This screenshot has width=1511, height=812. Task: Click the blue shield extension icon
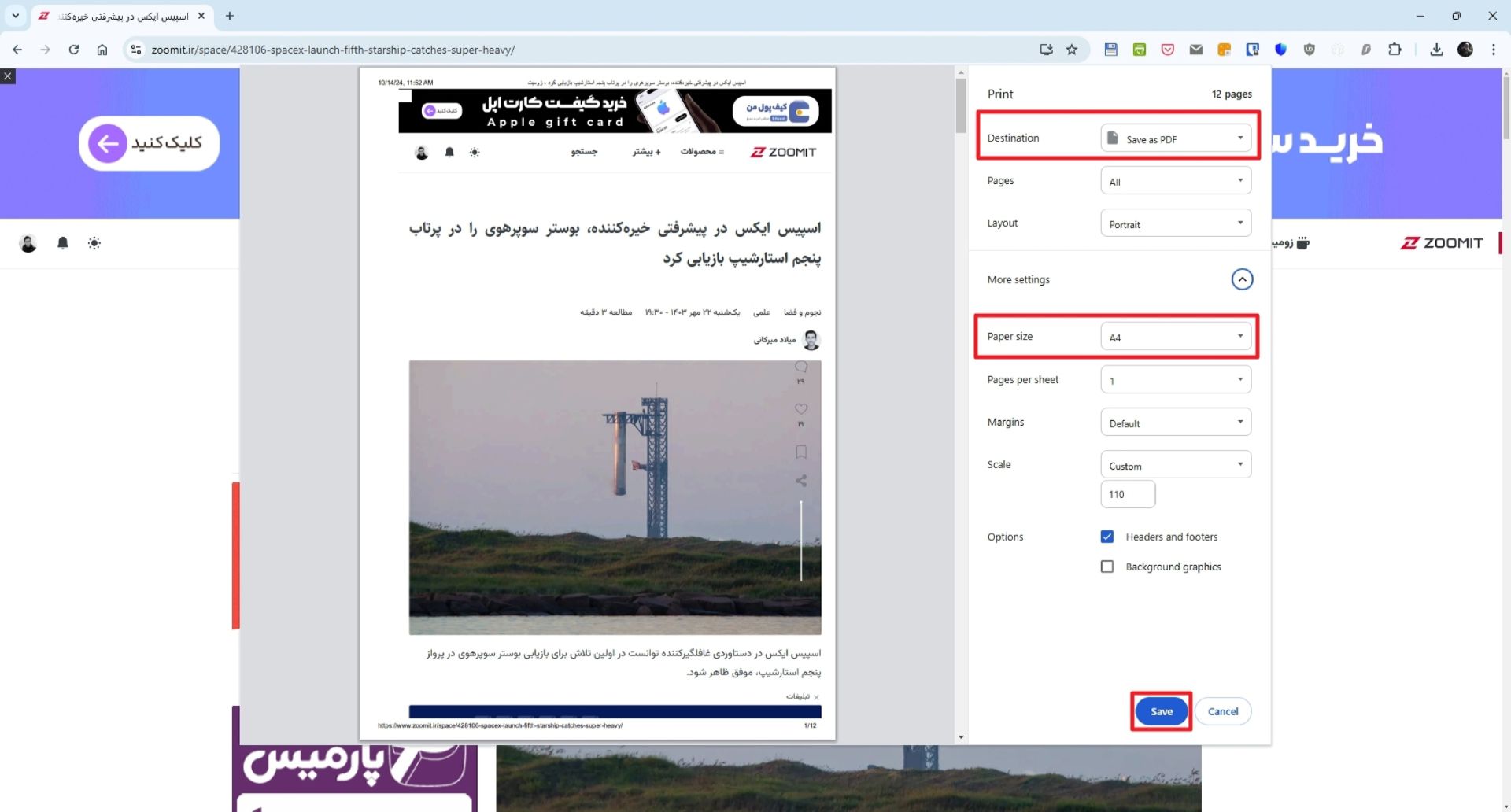pyautogui.click(x=1281, y=50)
